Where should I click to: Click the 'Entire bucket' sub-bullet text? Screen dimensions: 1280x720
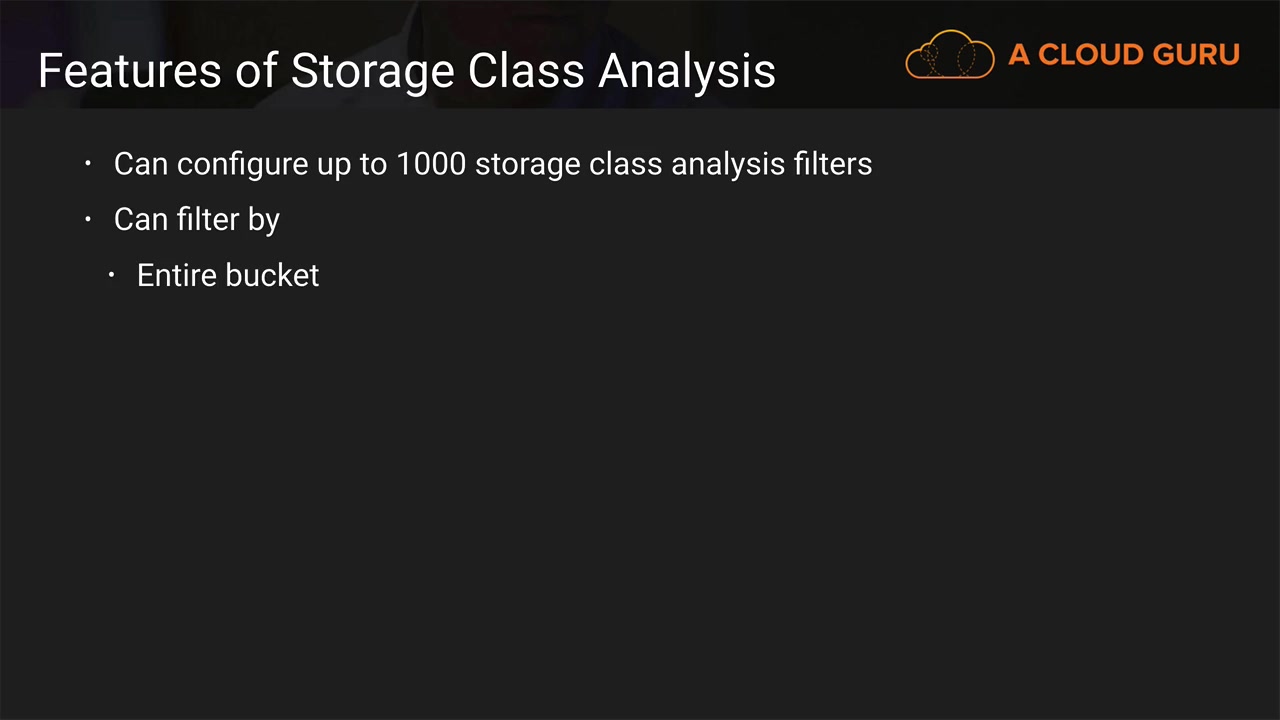coord(228,276)
